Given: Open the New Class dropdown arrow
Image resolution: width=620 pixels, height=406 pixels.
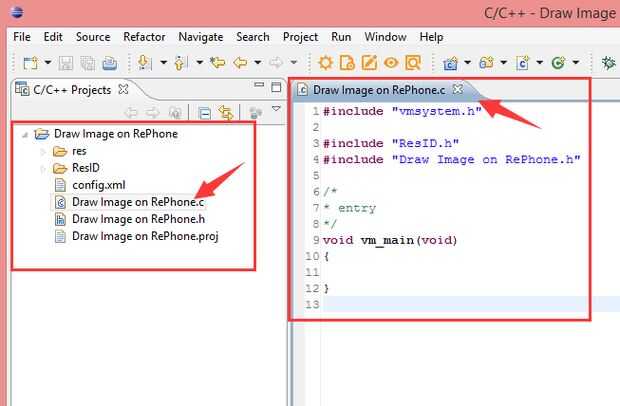Looking at the screenshot, I should pos(576,62).
